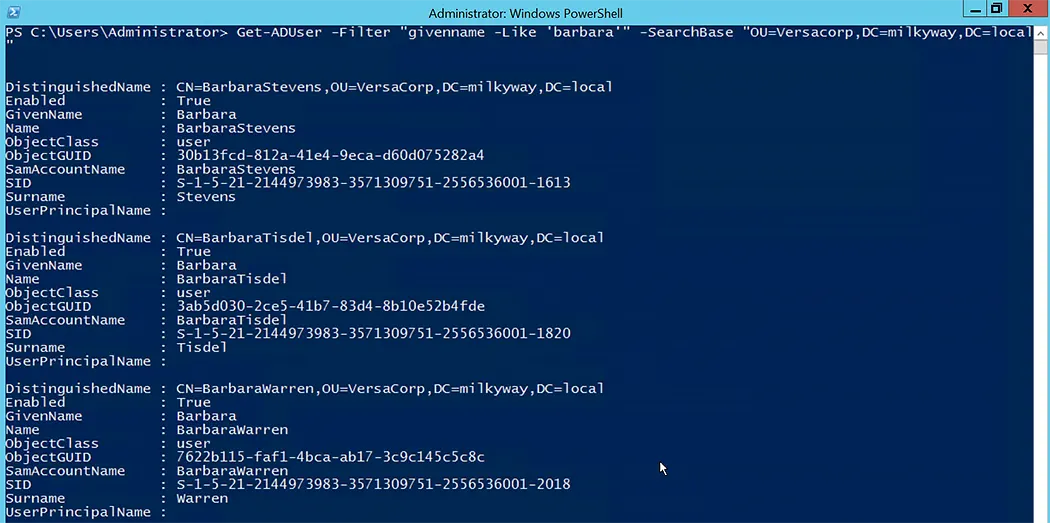The width and height of the screenshot is (1050, 523).
Task: Click ObjectGUID '30b13fcd-812a-41e4-9eca-d60d075282a4'
Action: [x=330, y=155]
